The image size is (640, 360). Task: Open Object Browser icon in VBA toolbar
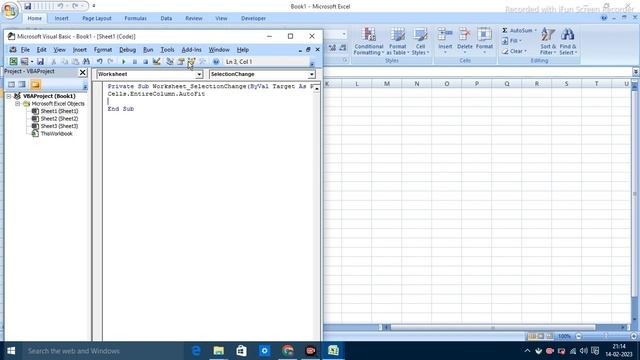point(191,62)
